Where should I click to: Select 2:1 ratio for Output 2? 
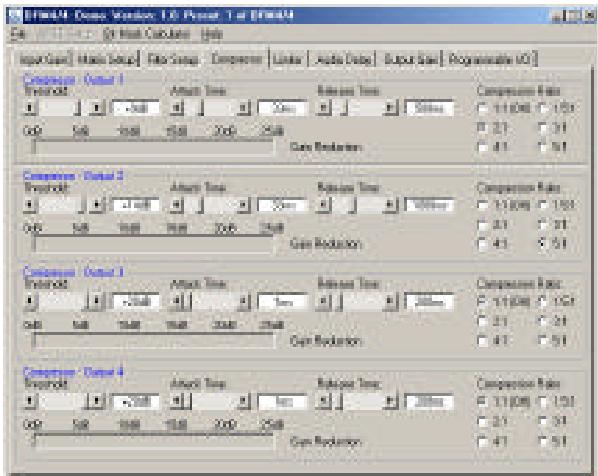[483, 224]
